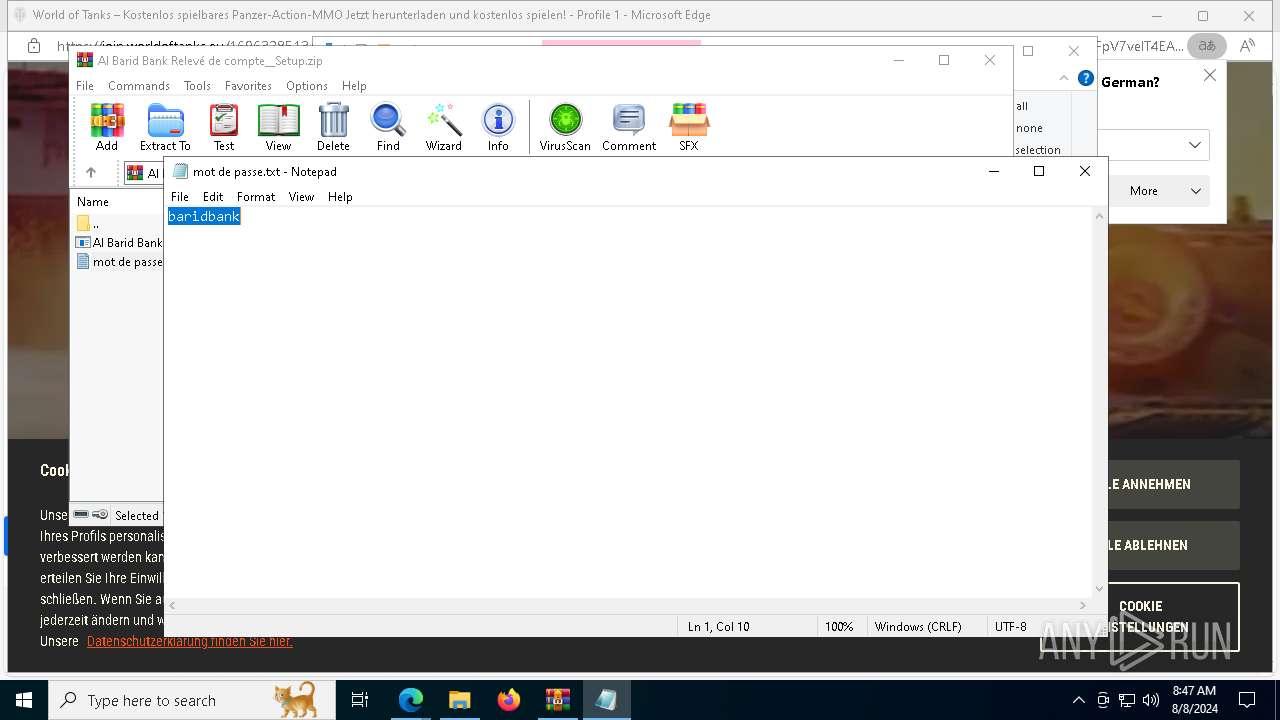This screenshot has width=1280, height=720.
Task: Click the View book icon in WinRAR
Action: pyautogui.click(x=278, y=127)
